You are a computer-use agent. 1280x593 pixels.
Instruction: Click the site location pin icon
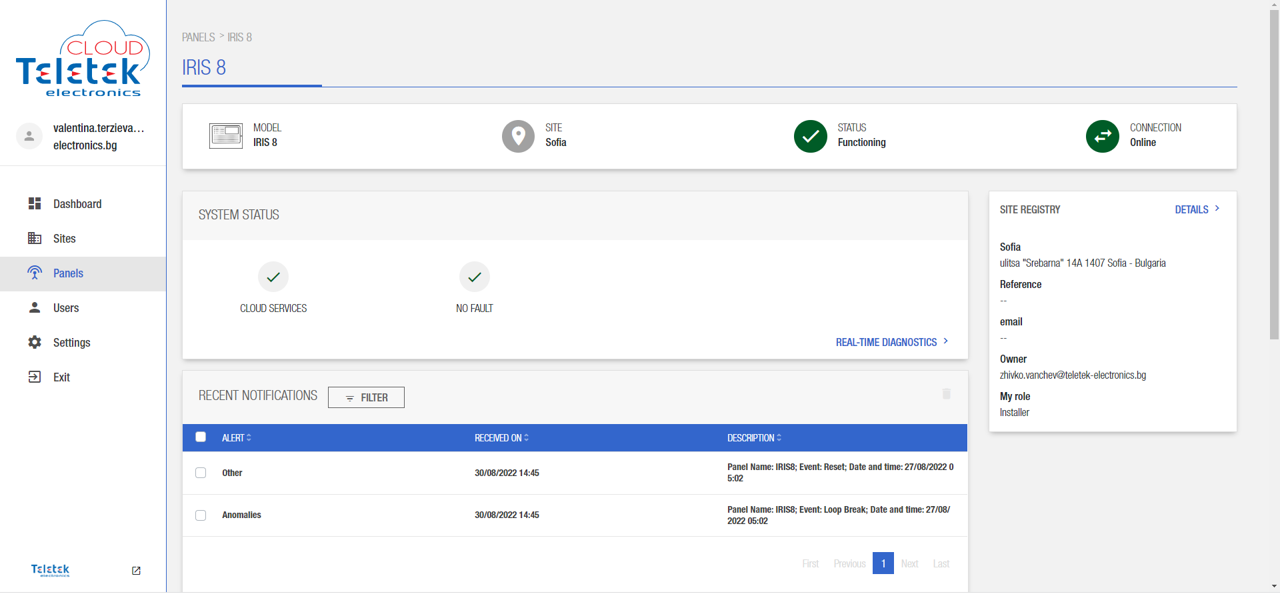(518, 136)
